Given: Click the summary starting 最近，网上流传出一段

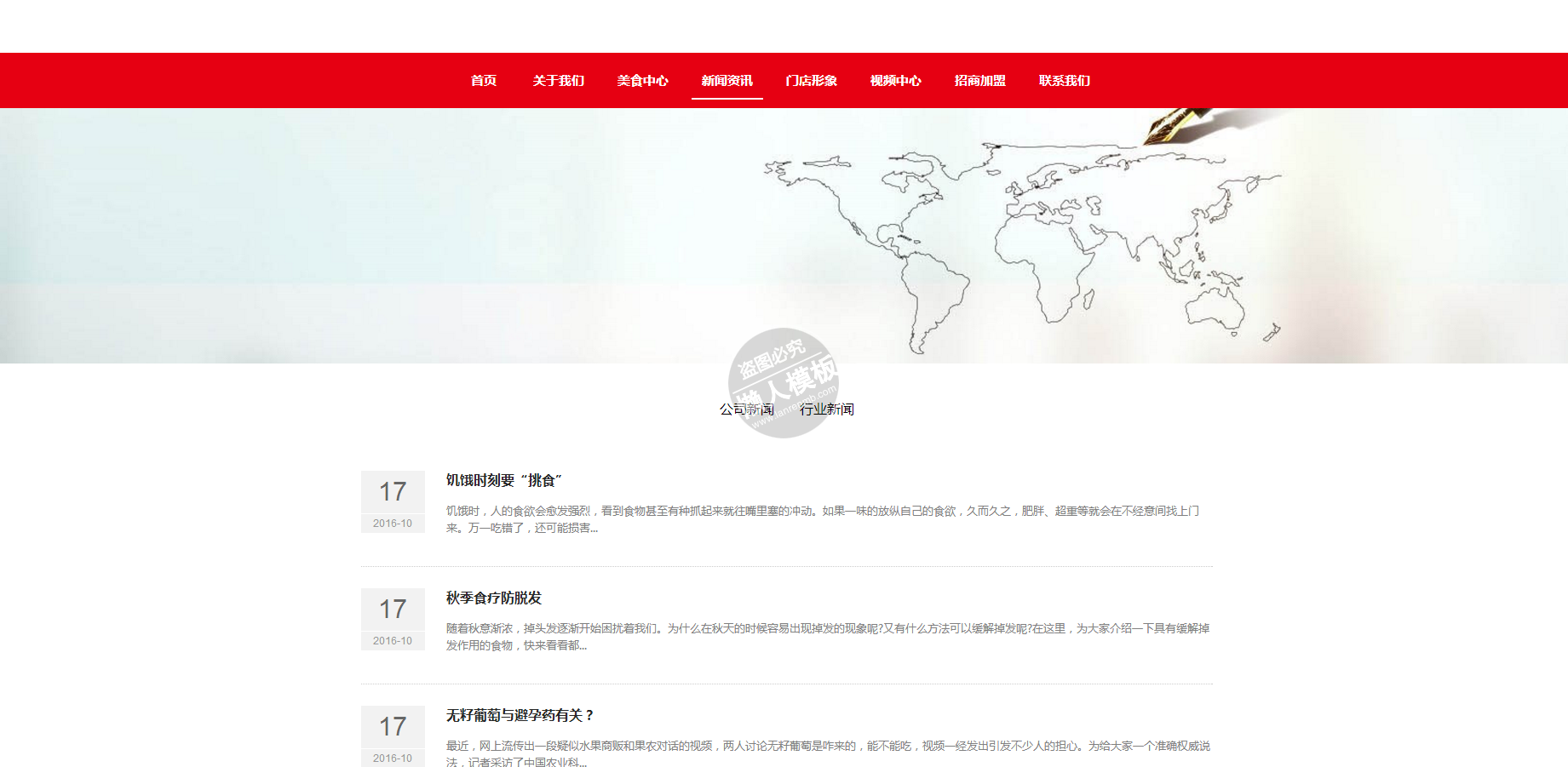Looking at the screenshot, I should click(x=828, y=753).
